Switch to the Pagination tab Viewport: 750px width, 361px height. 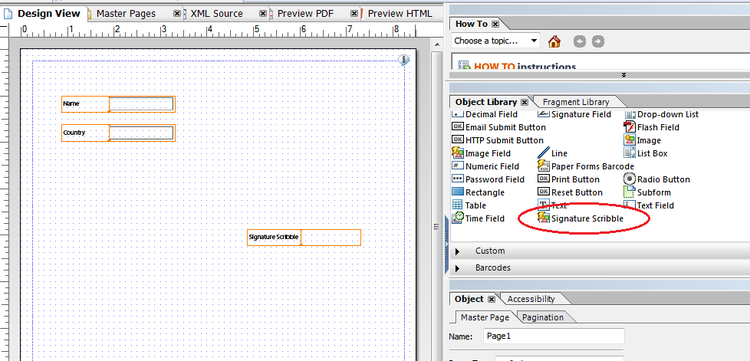[x=543, y=317]
